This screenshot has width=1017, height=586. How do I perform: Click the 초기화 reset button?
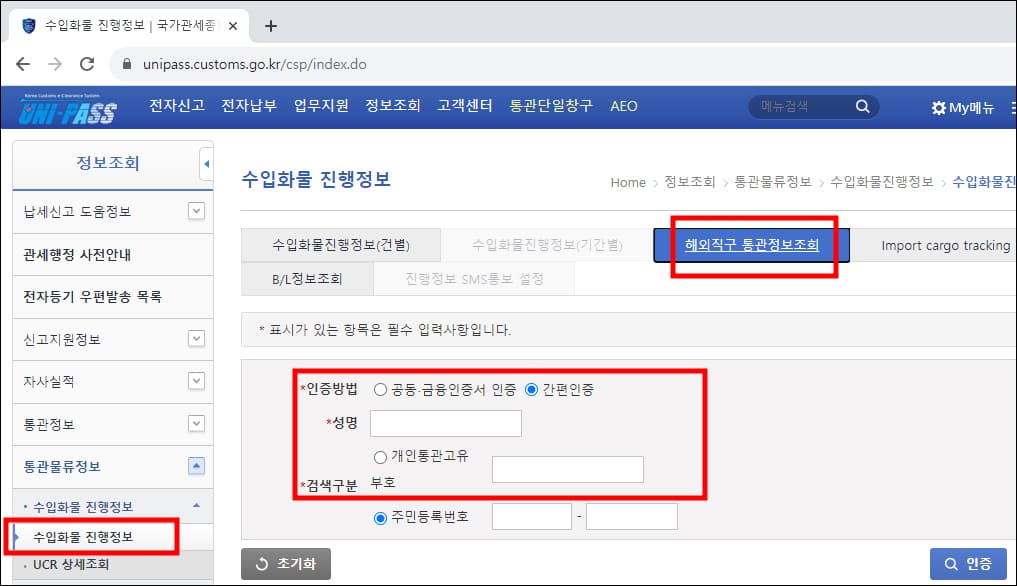(285, 563)
